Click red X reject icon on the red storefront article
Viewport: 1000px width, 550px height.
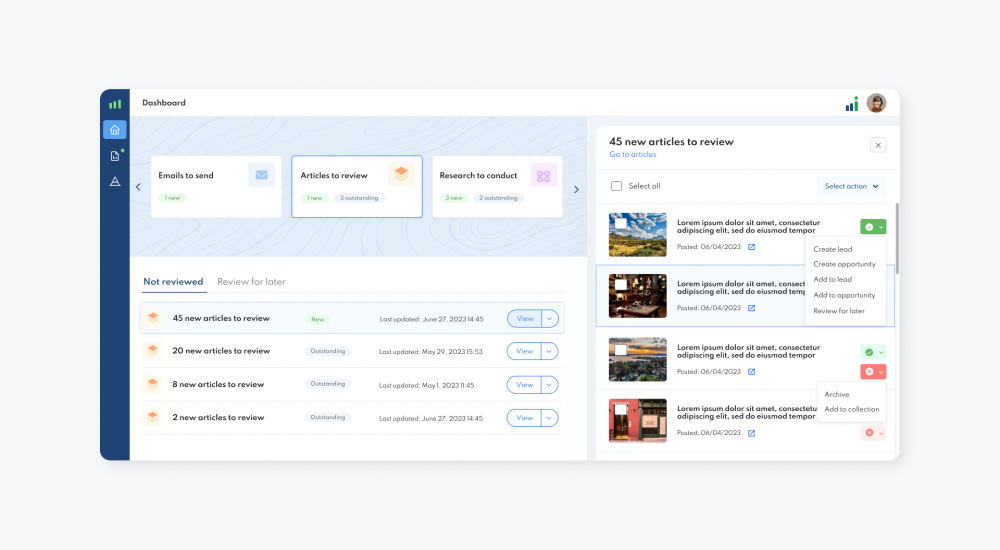tap(869, 433)
